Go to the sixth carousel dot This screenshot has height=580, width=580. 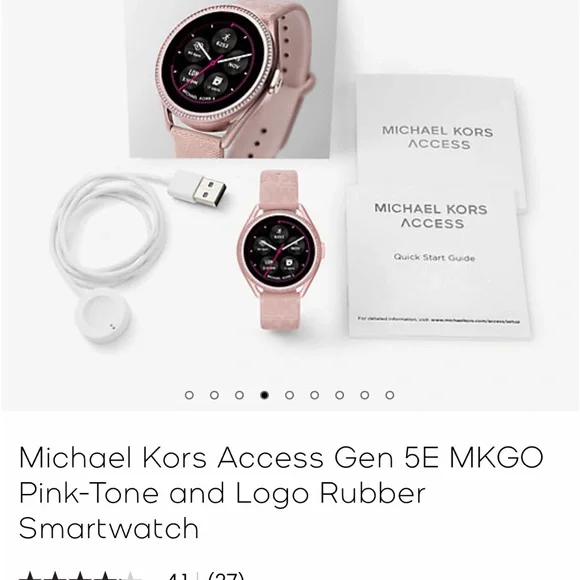(314, 395)
